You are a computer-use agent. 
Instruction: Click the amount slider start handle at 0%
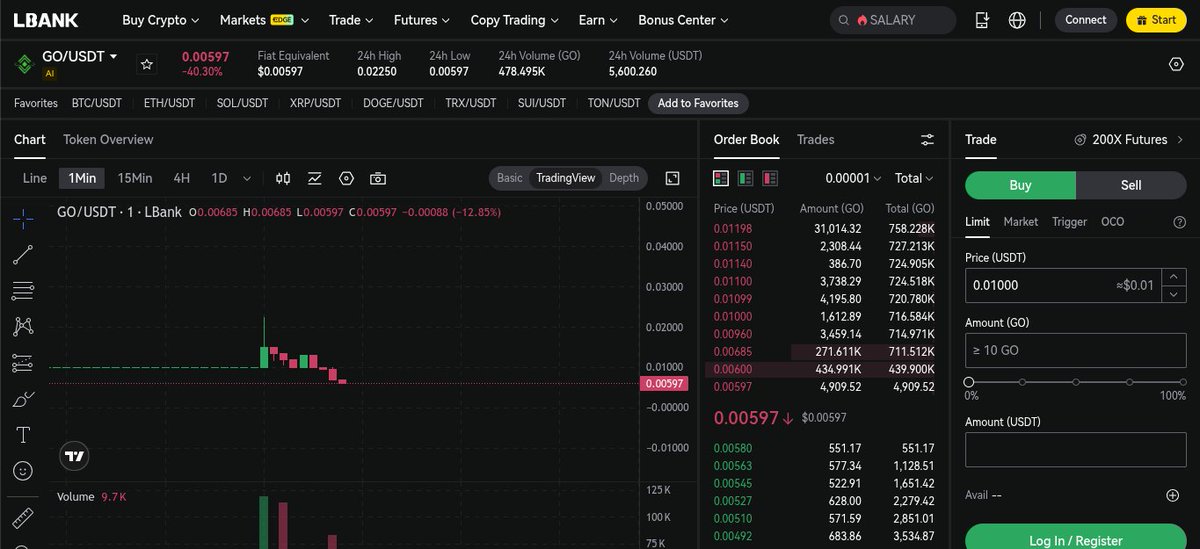coord(969,382)
